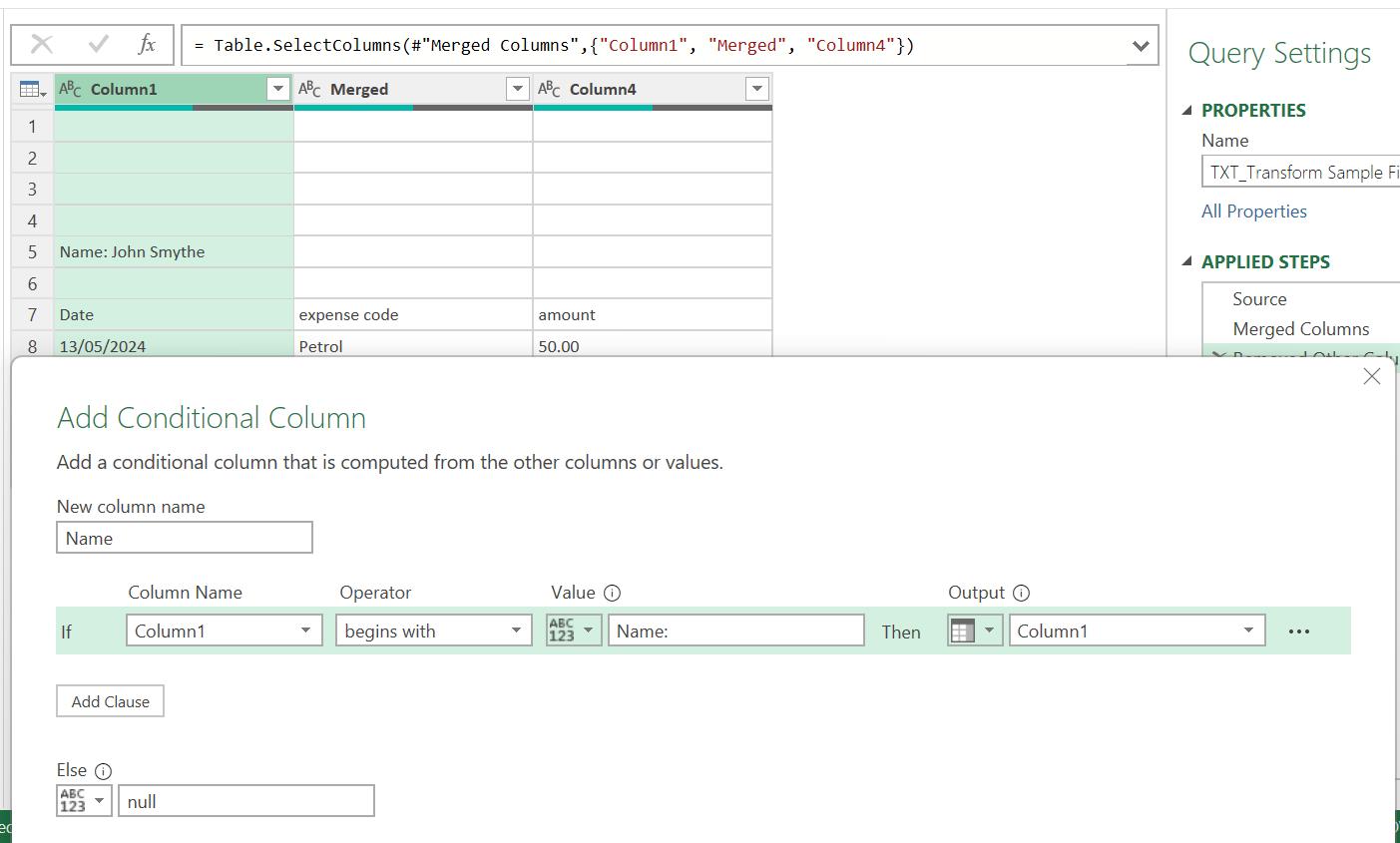Click the '13/05/2024' cell
1400x843 pixels.
(174, 345)
